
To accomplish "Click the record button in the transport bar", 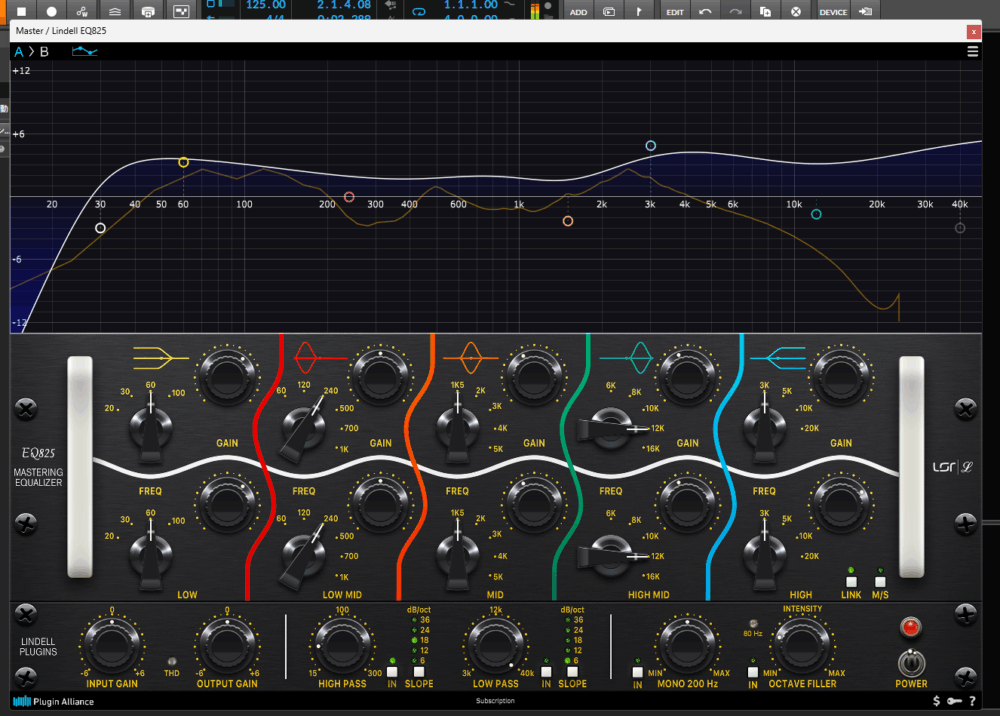I will click(x=51, y=11).
